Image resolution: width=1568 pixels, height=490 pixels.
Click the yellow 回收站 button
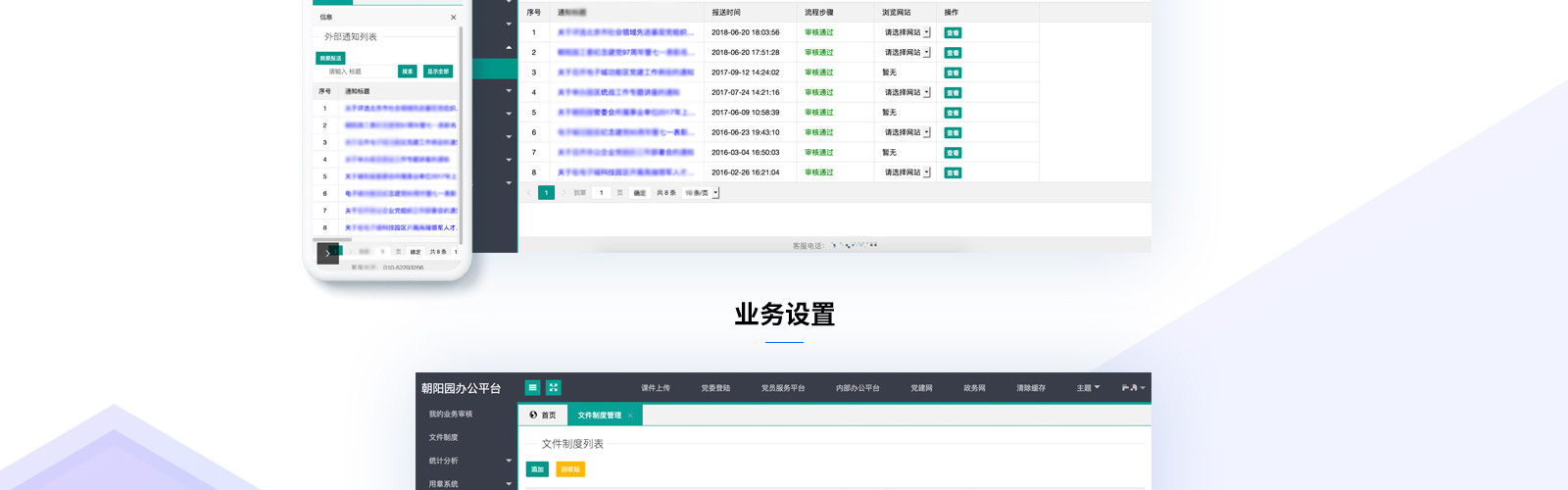(x=570, y=469)
